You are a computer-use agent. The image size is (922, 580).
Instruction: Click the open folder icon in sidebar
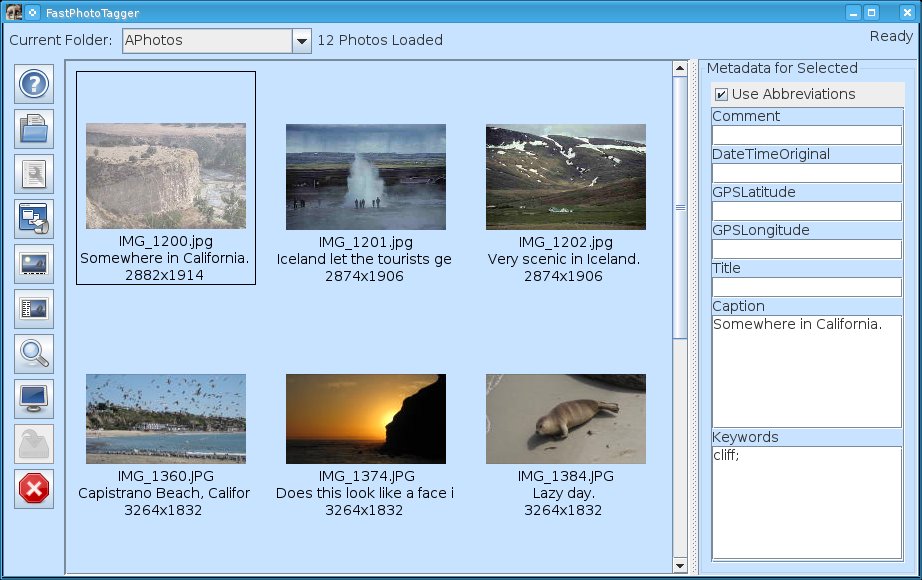tap(34, 129)
